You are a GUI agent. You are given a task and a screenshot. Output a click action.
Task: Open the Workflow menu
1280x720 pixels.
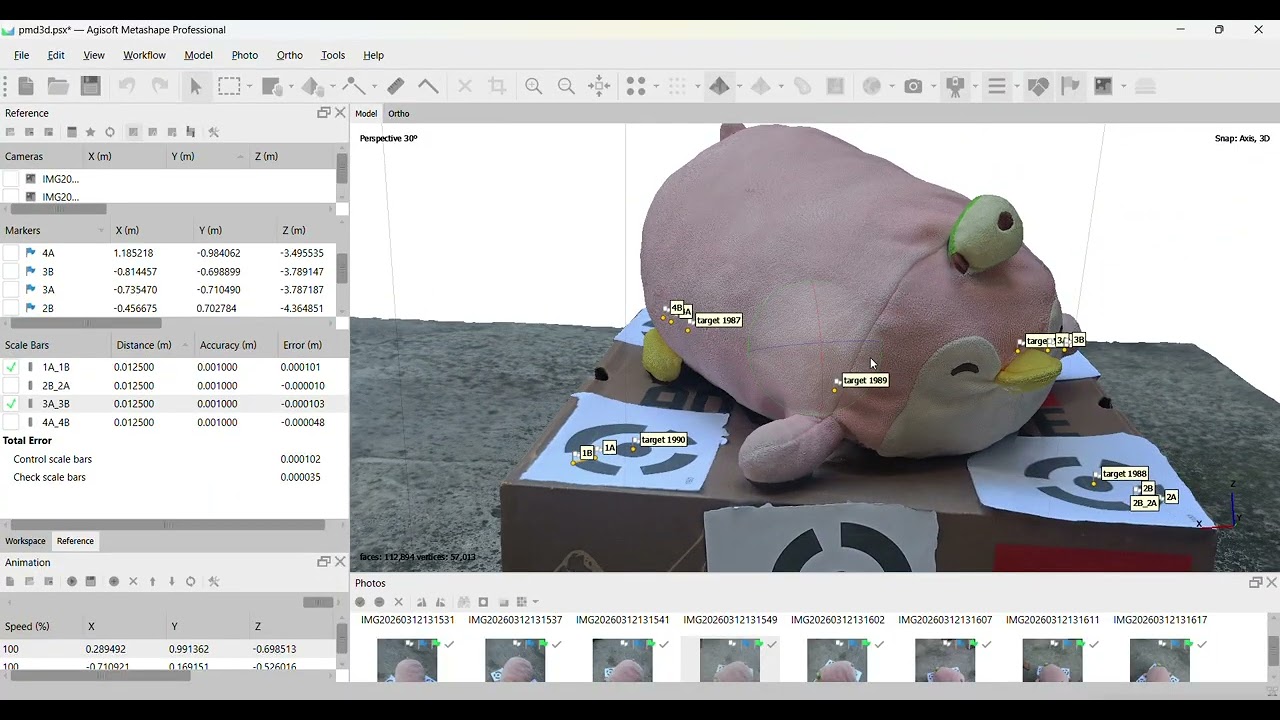144,55
